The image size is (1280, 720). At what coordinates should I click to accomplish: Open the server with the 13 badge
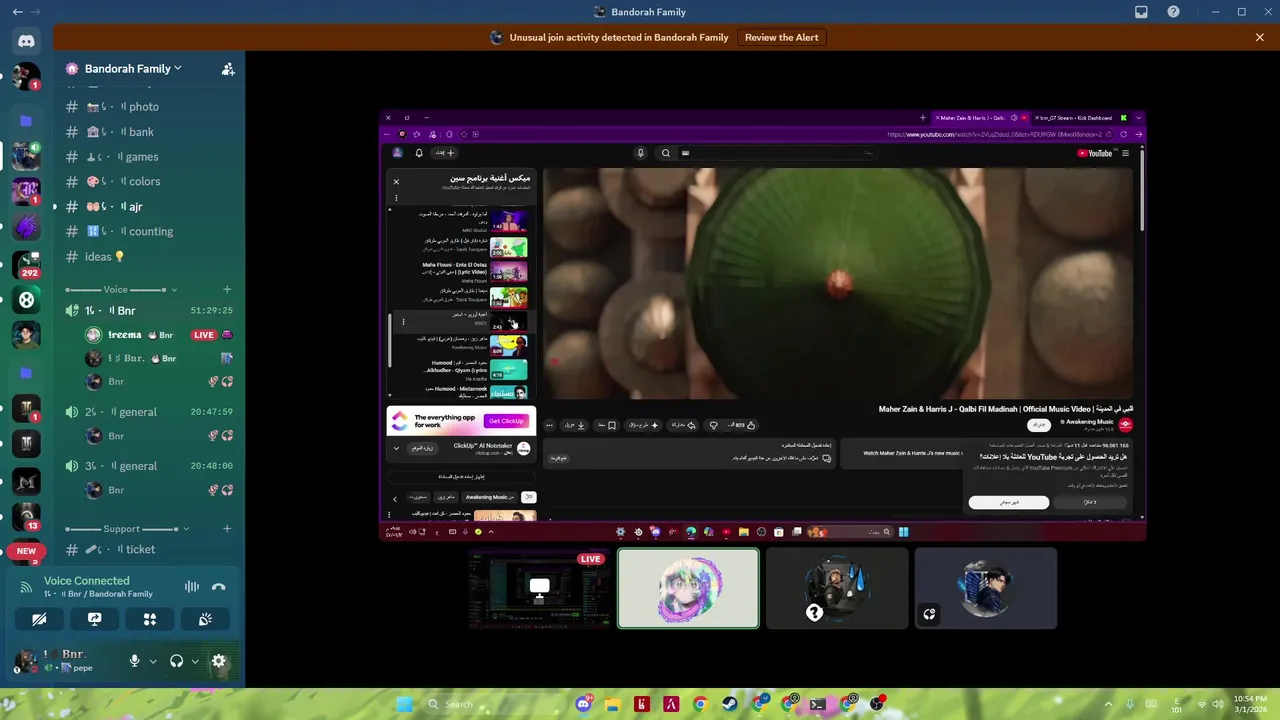point(26,516)
